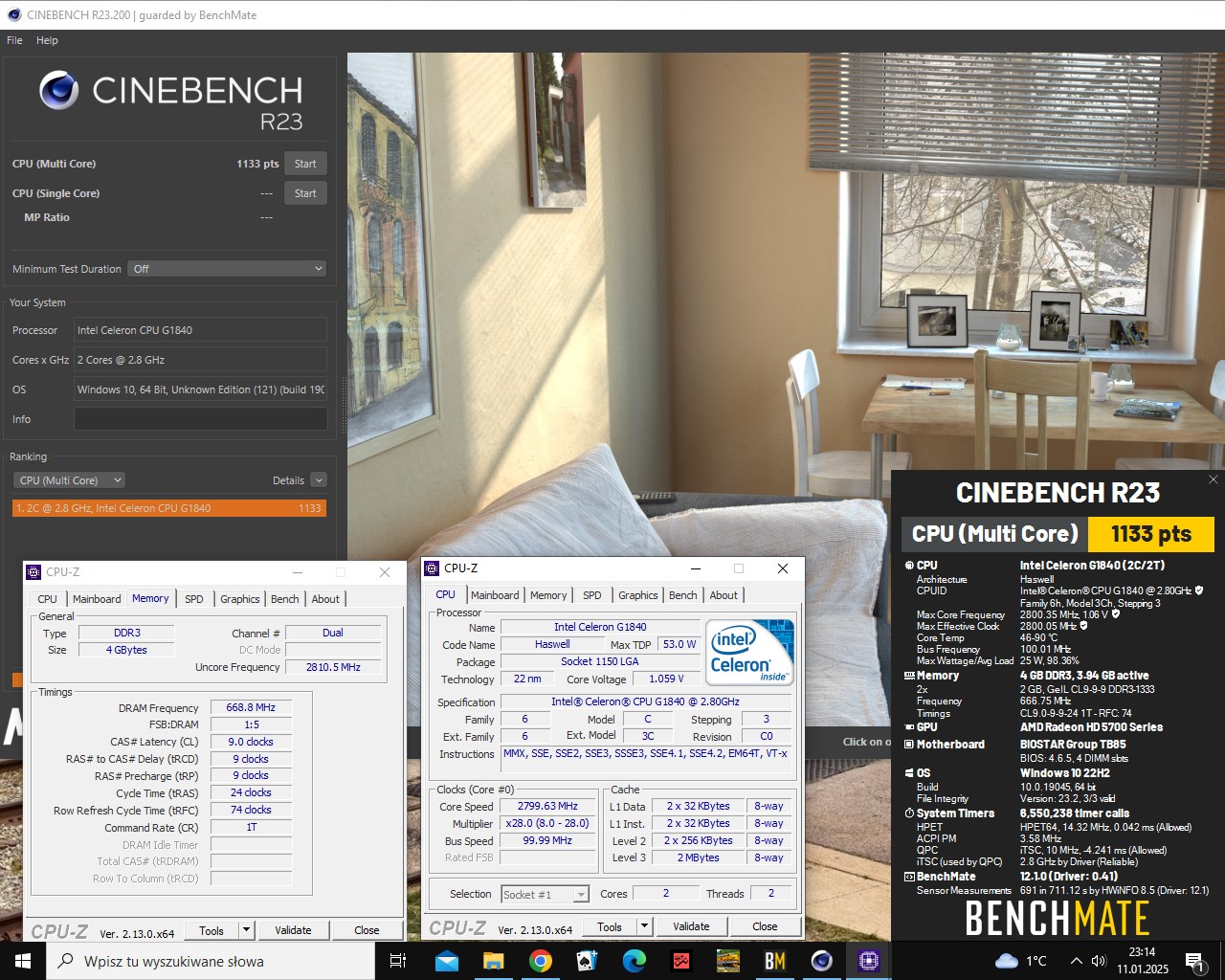Click the Tools button in the right CPU-Z window
The image size is (1225, 980).
[610, 926]
